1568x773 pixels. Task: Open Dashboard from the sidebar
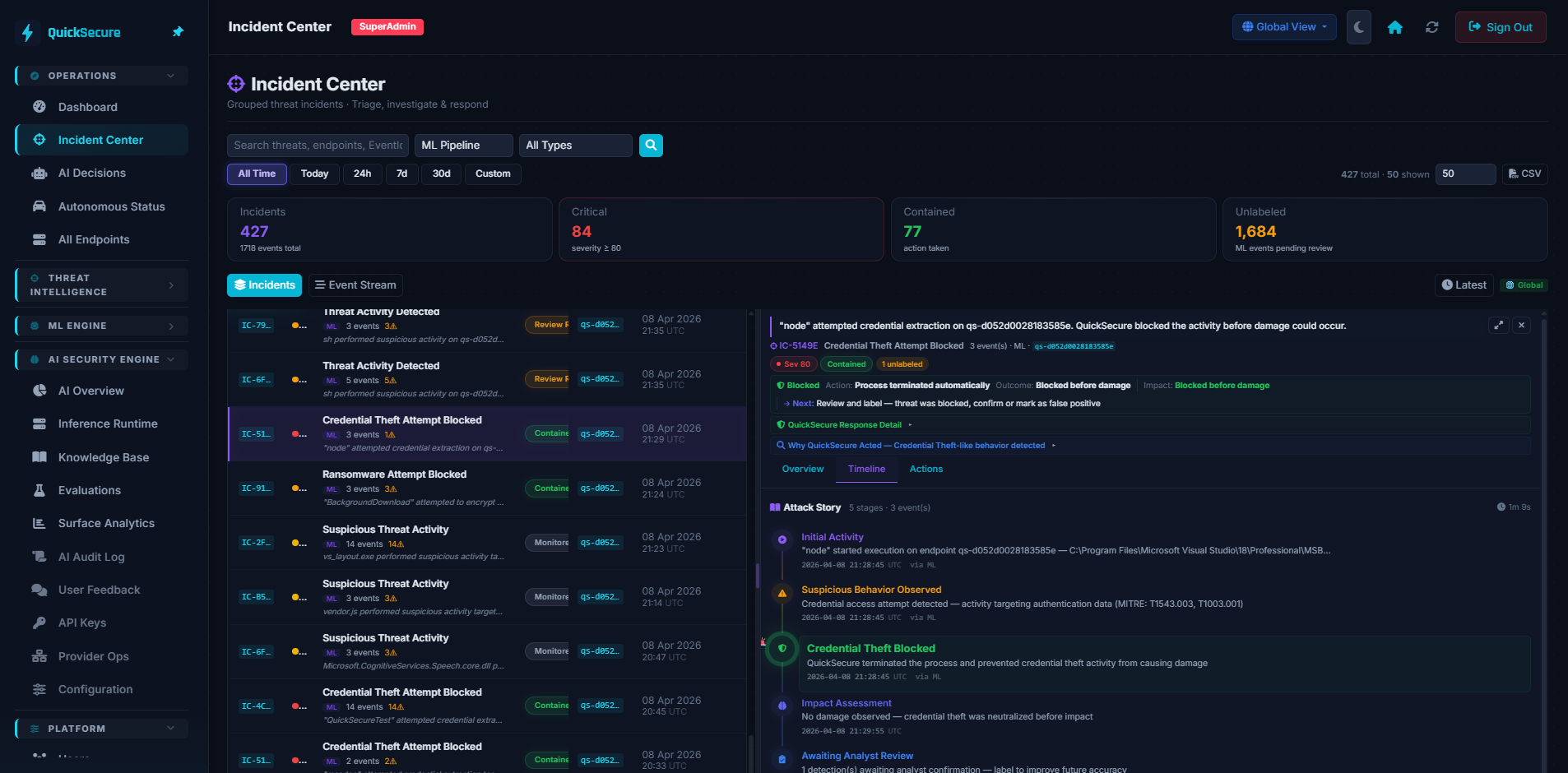point(87,107)
